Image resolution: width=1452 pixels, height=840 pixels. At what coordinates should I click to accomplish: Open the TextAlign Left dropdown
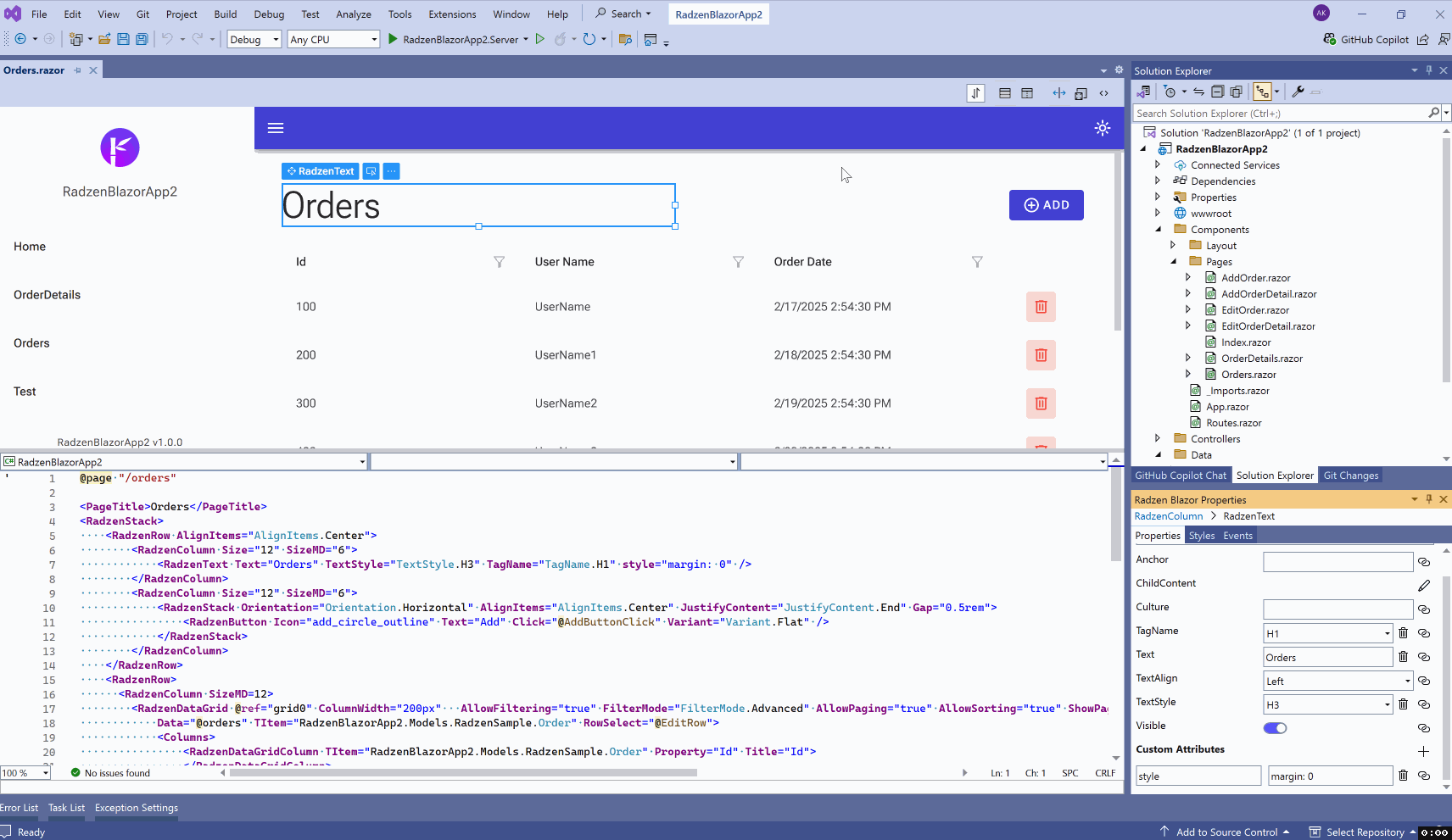[x=1408, y=681]
